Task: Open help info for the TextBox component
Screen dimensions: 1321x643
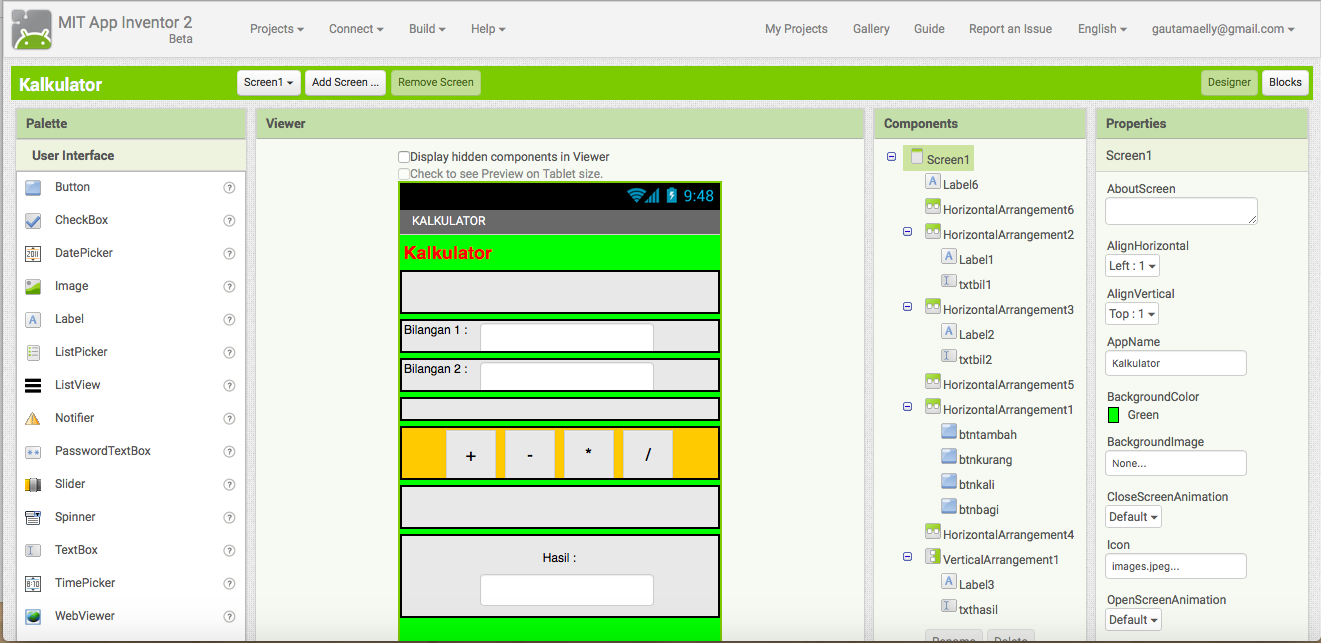Action: click(x=229, y=550)
